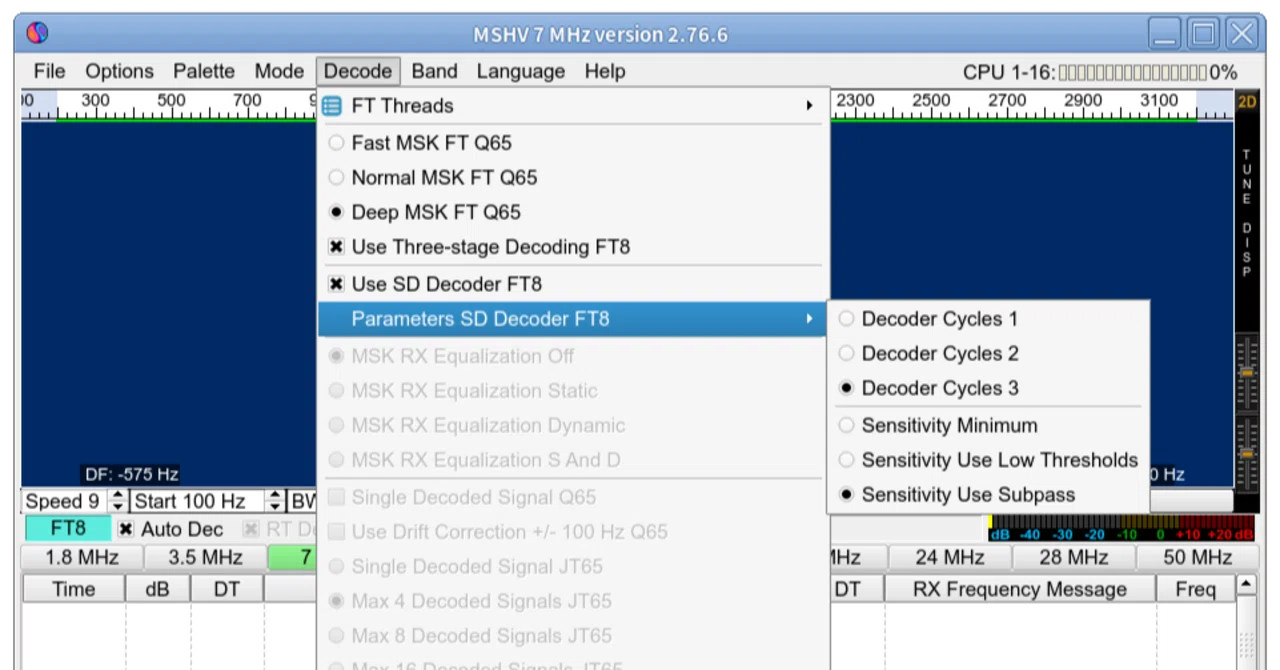This screenshot has height=670, width=1280.
Task: Click the dB signal level meter
Action: (1121, 528)
